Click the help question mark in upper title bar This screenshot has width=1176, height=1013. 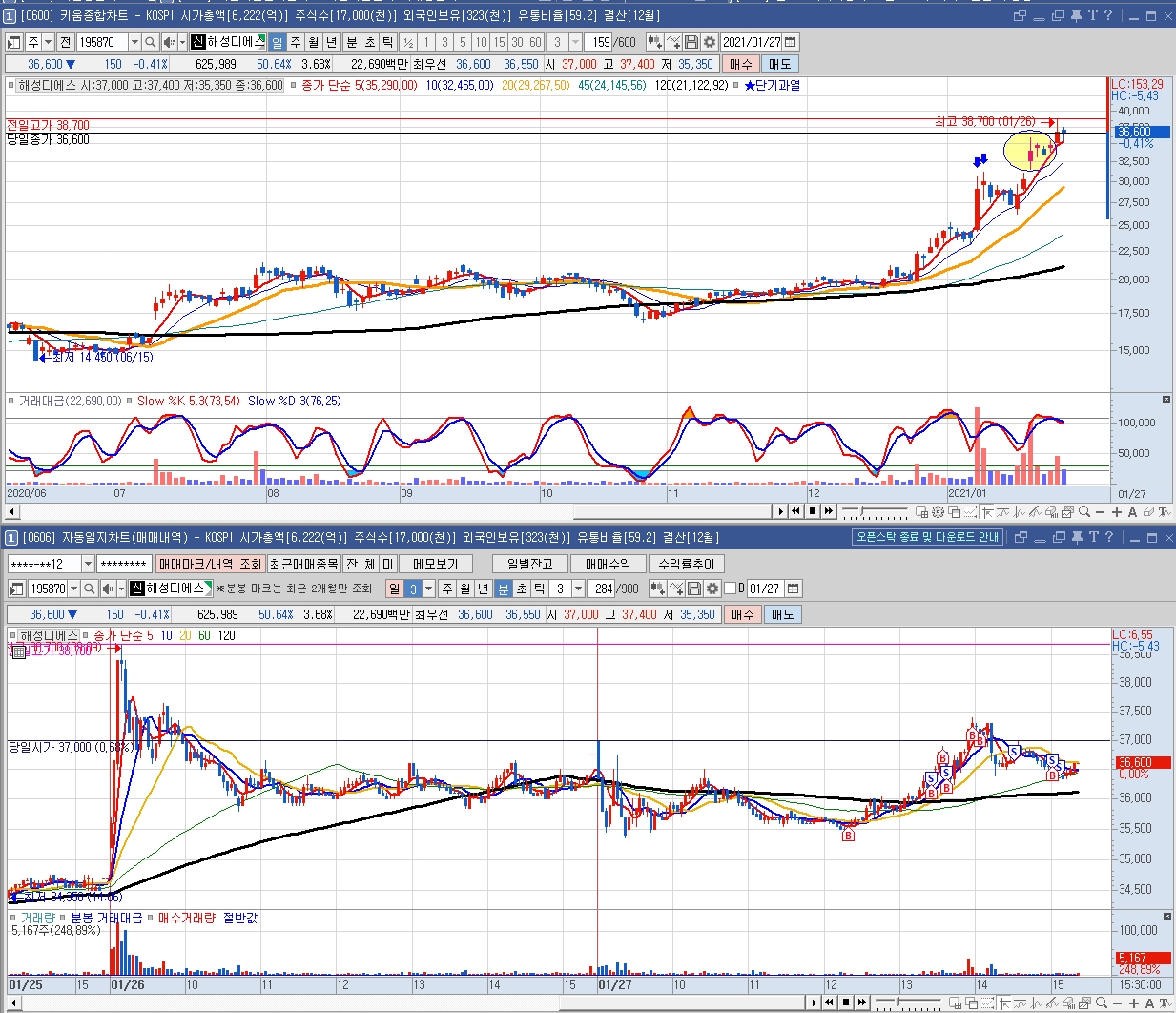click(1109, 15)
